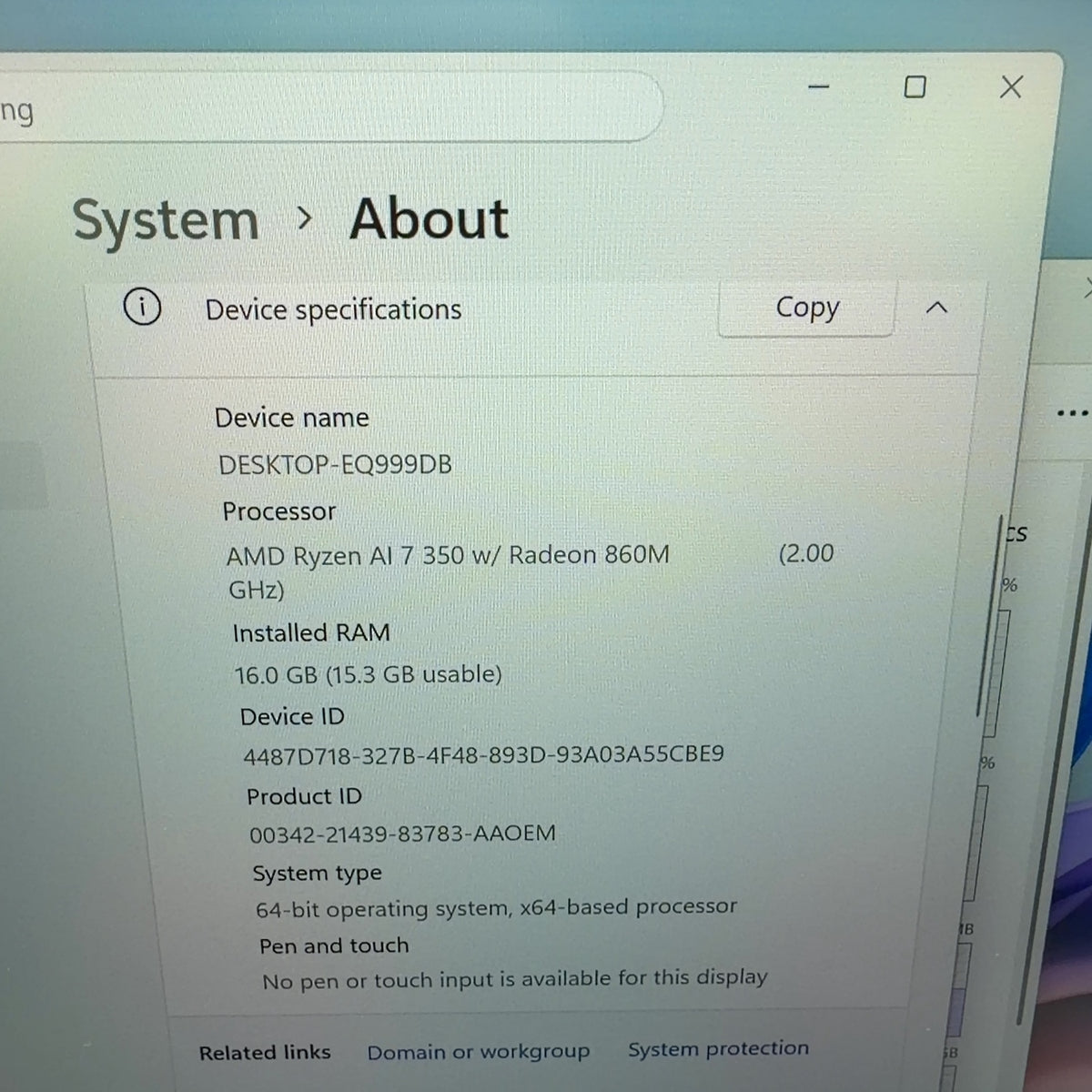
Task: Select the device name DESKTOP-EQ999DB
Action: coord(335,464)
